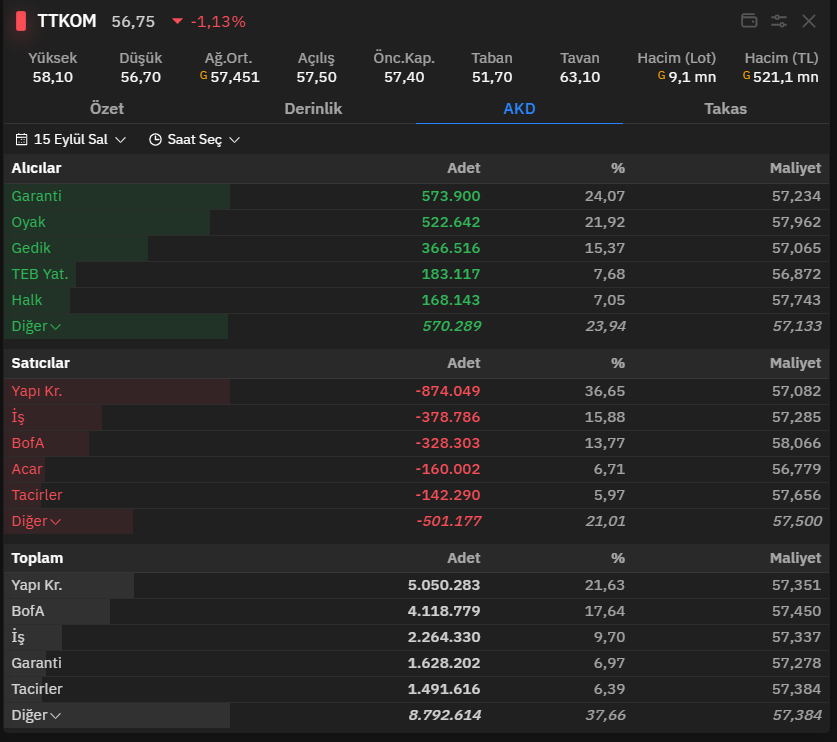Click the Önc.Kap. 57,40 value
Image resolution: width=837 pixels, height=742 pixels.
click(404, 77)
